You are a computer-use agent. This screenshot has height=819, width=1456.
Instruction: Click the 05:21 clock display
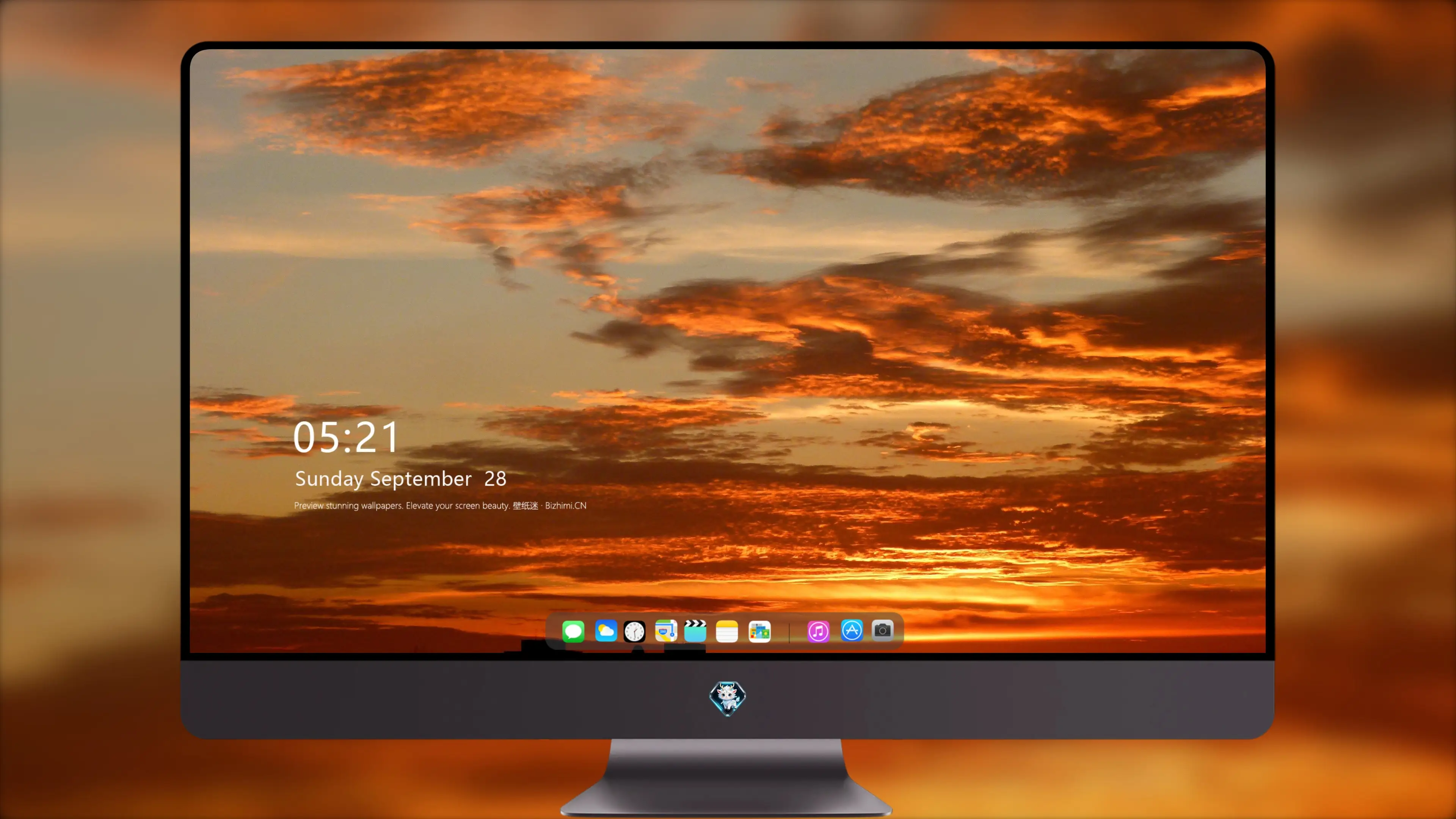pyautogui.click(x=345, y=437)
